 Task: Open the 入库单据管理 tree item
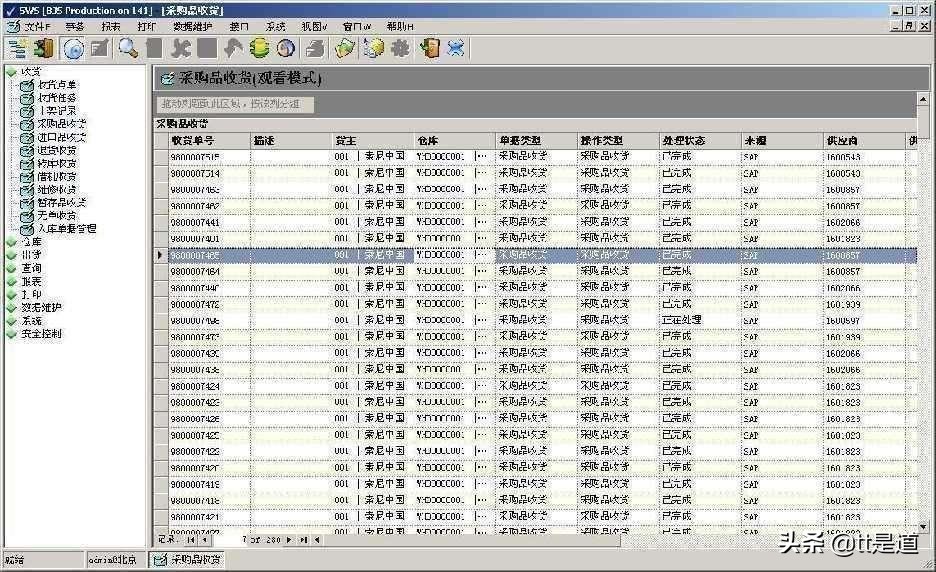(x=67, y=229)
